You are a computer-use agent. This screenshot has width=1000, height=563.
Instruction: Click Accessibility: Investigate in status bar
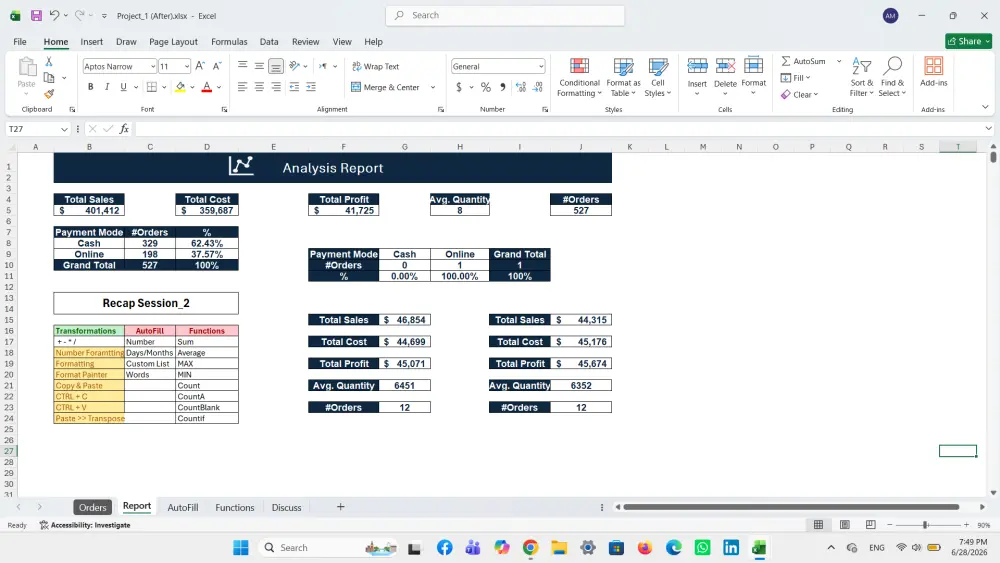pos(85,525)
